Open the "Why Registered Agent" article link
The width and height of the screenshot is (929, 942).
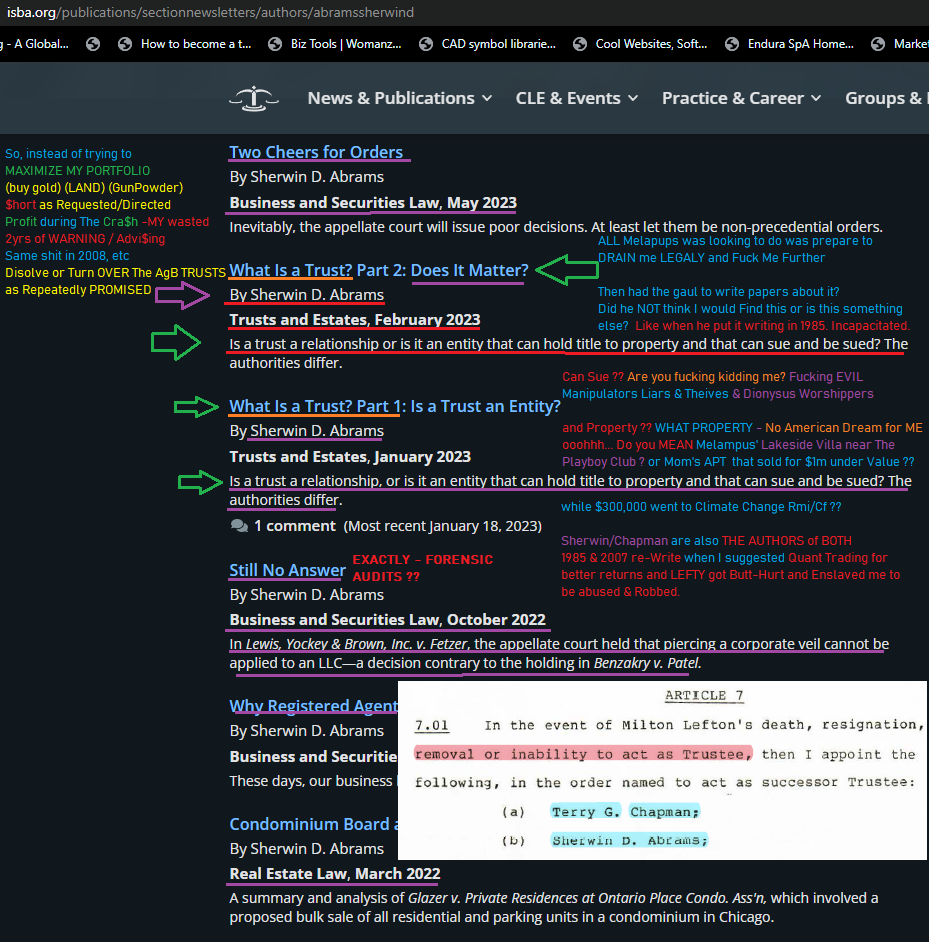tap(313, 706)
